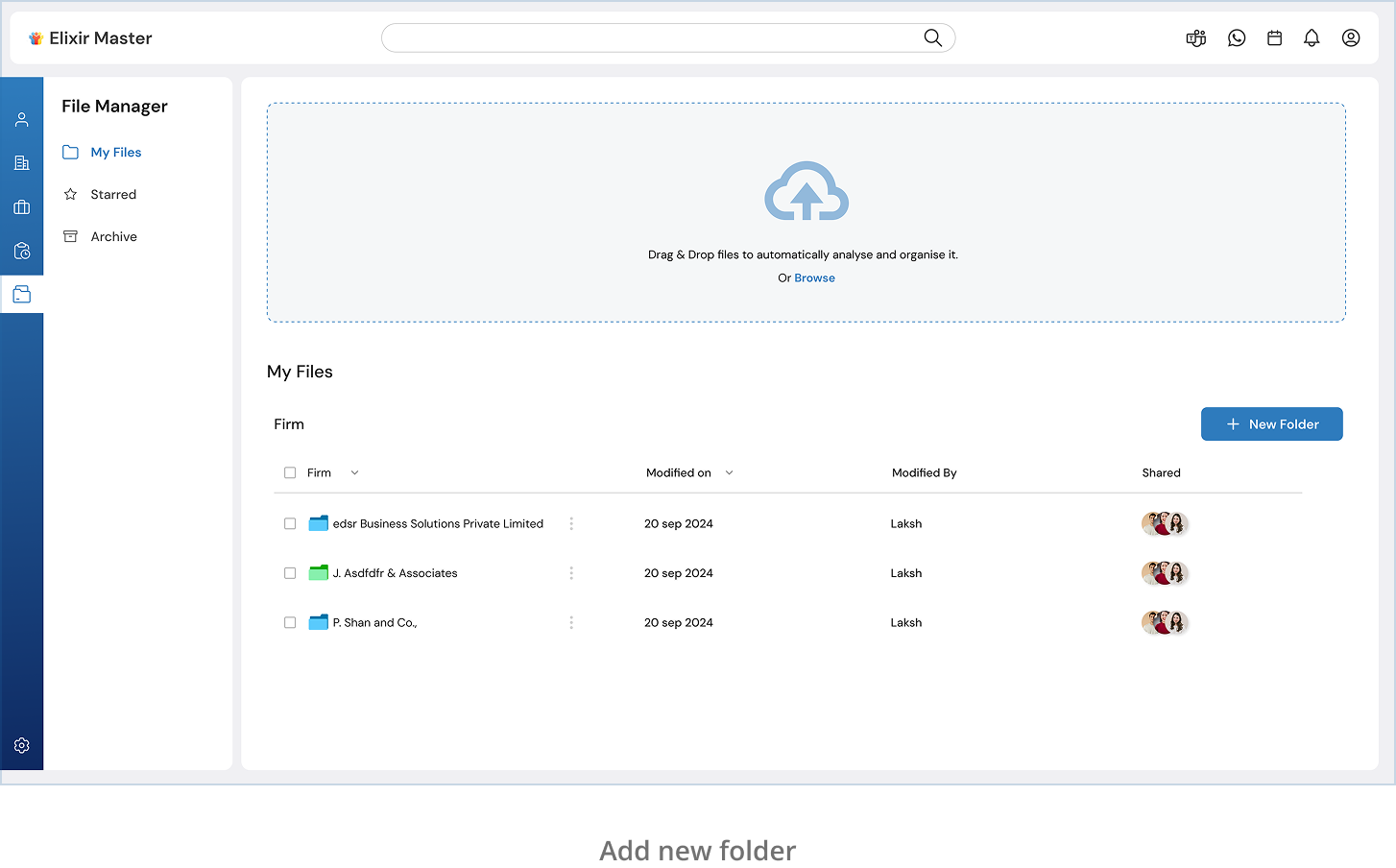Image resolution: width=1396 pixels, height=868 pixels.
Task: Open more options for edsr Business Solutions
Action: point(571,524)
